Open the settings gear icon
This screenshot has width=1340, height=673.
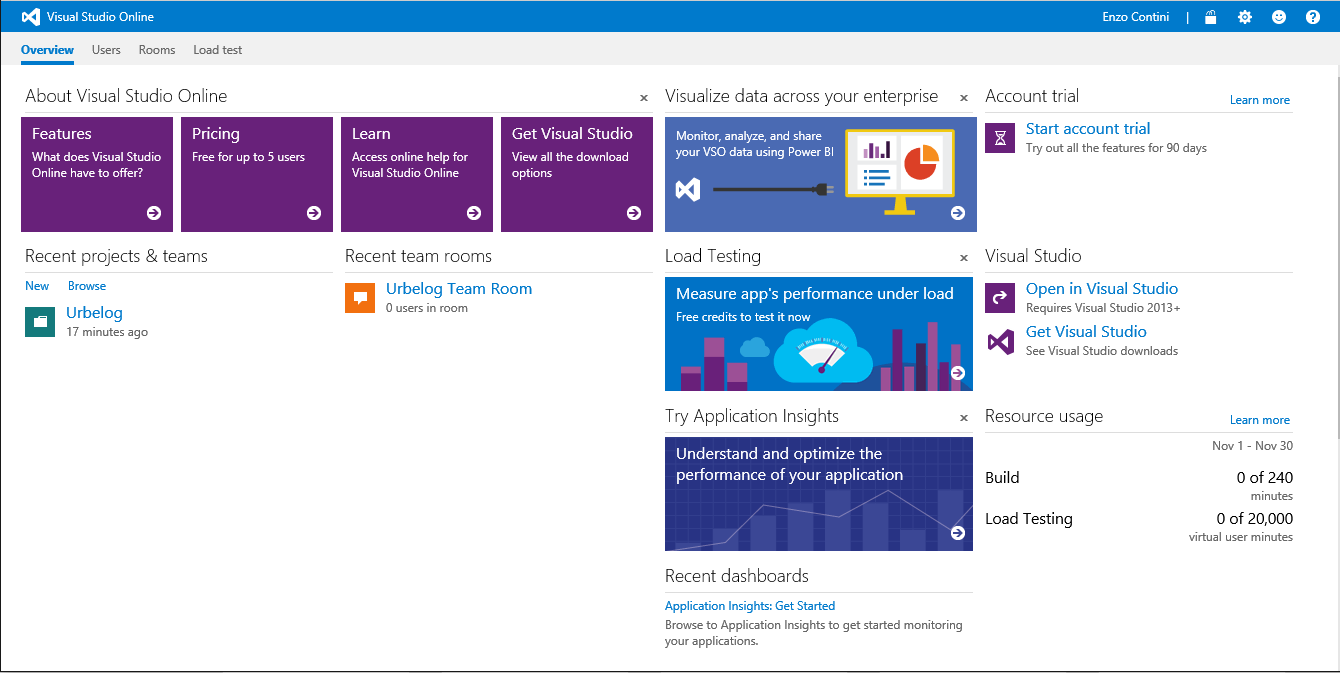(x=1245, y=17)
